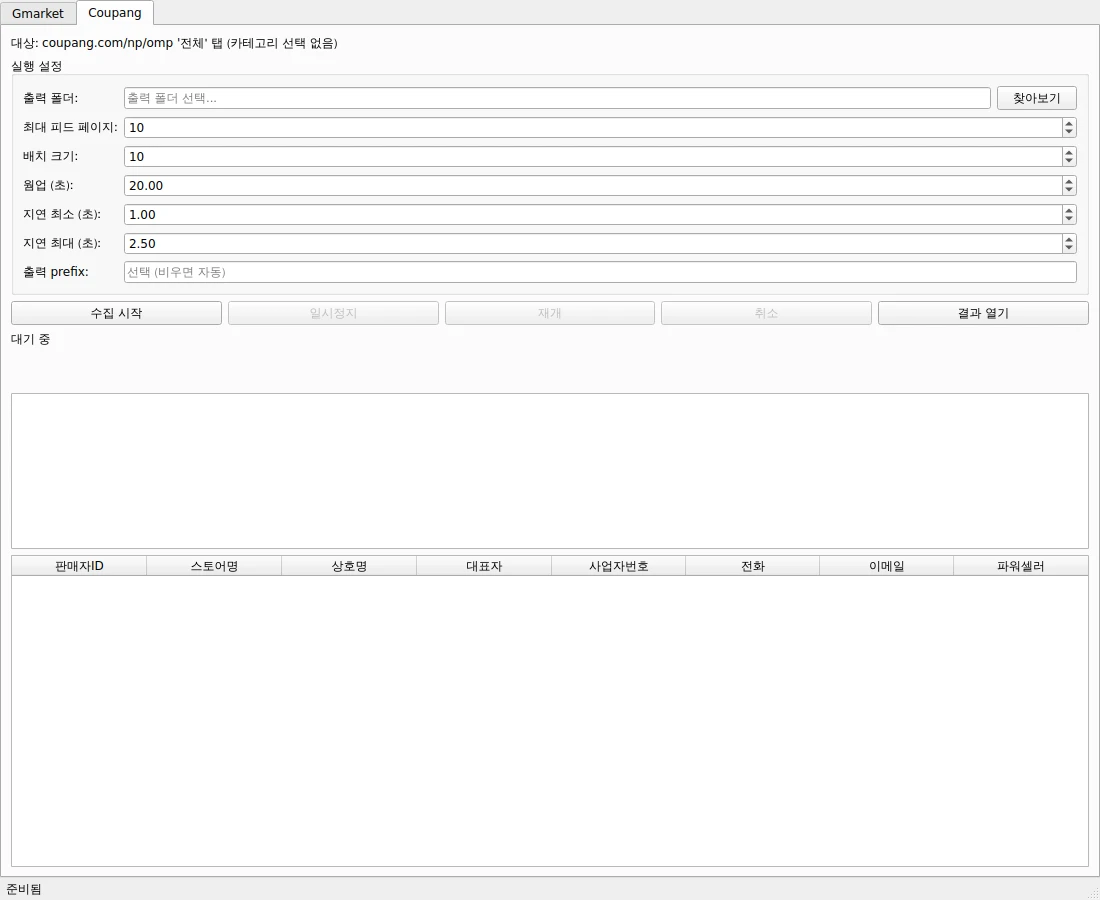
Task: Select the 전화 column header
Action: (x=753, y=566)
